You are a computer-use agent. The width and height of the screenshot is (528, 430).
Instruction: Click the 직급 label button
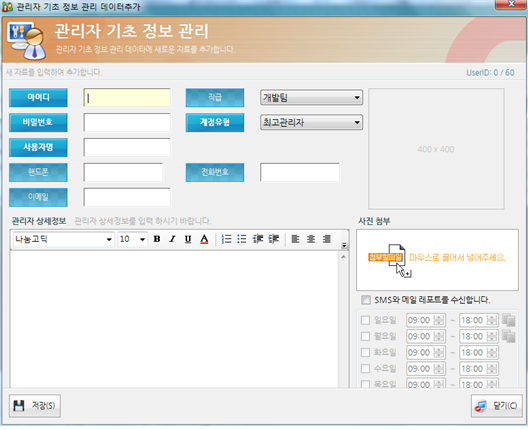pos(215,98)
